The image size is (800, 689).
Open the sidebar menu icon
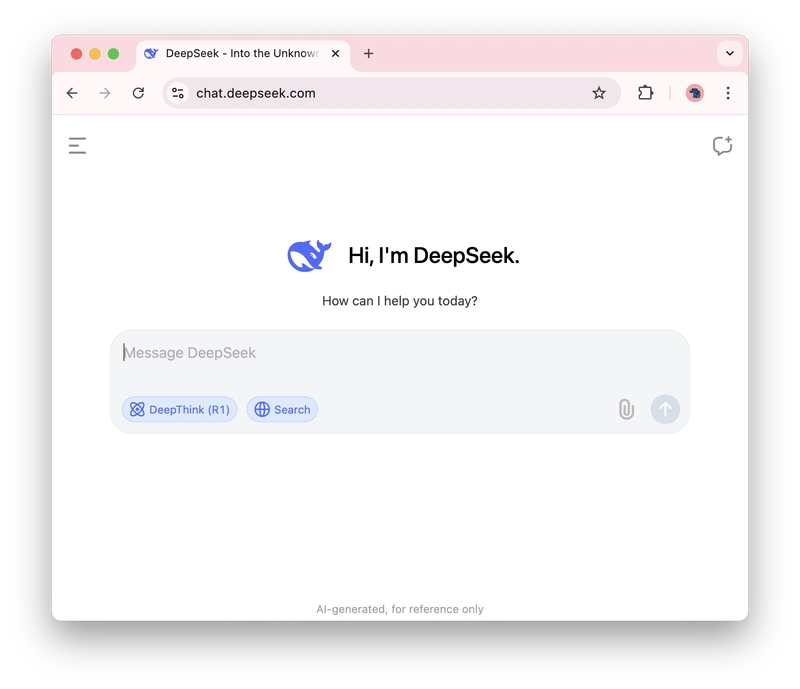click(77, 145)
